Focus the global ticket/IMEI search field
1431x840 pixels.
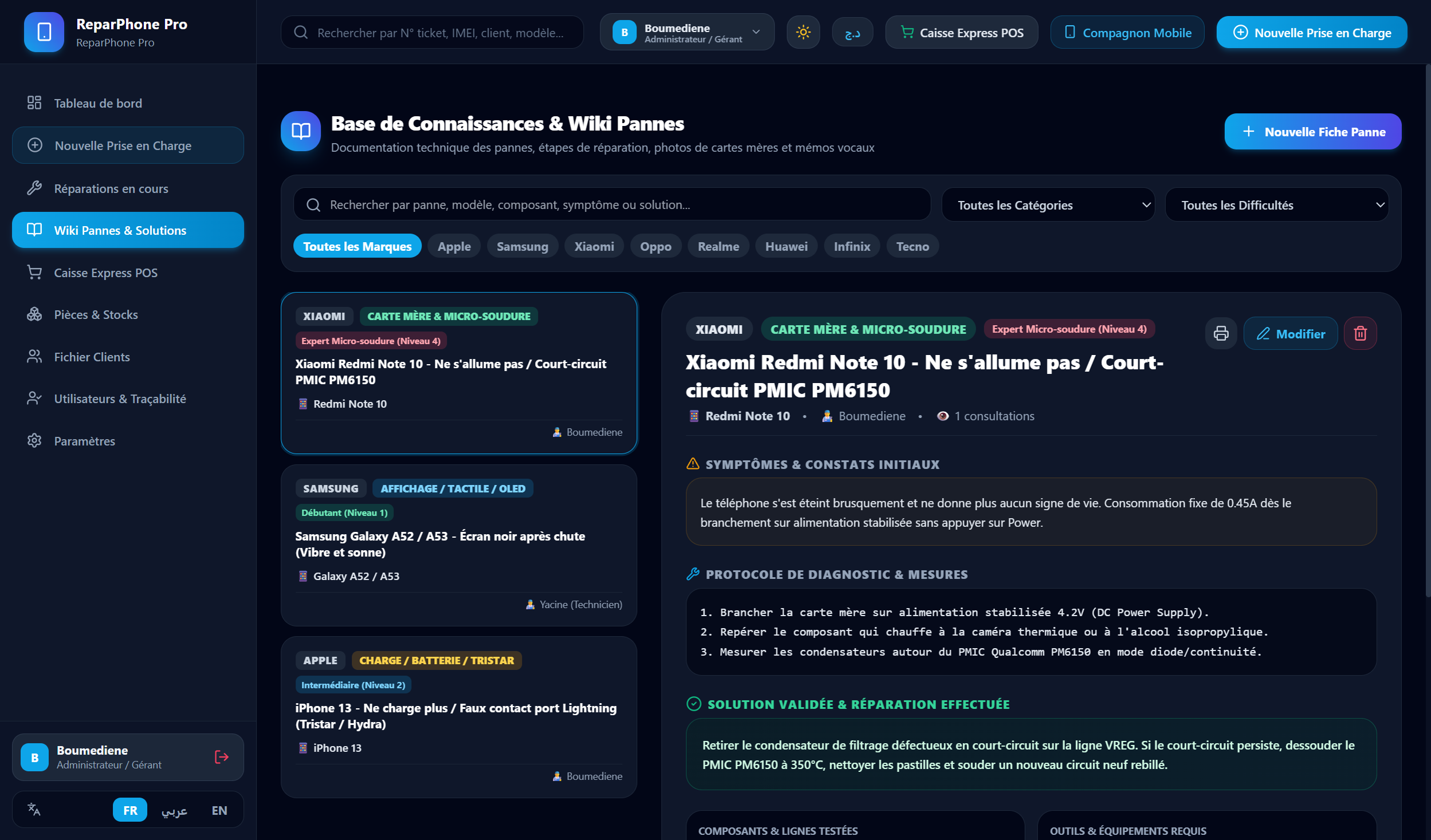click(432, 32)
